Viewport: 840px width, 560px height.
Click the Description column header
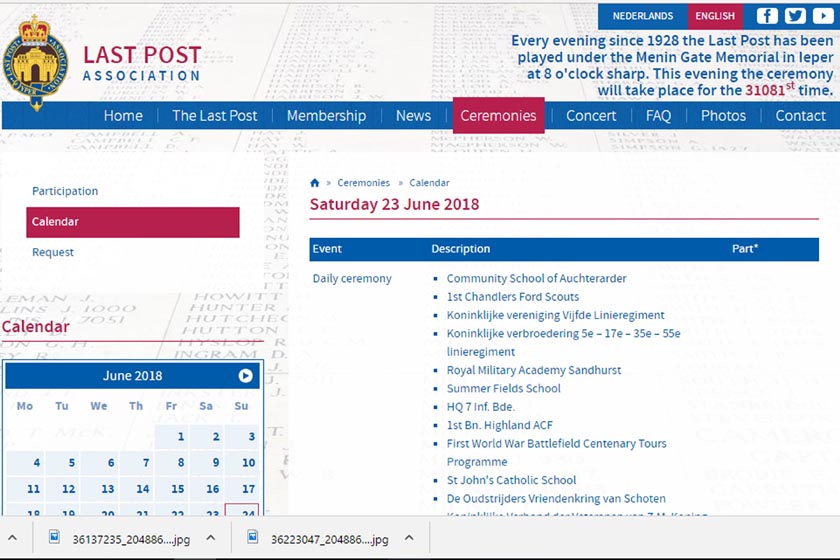click(461, 249)
